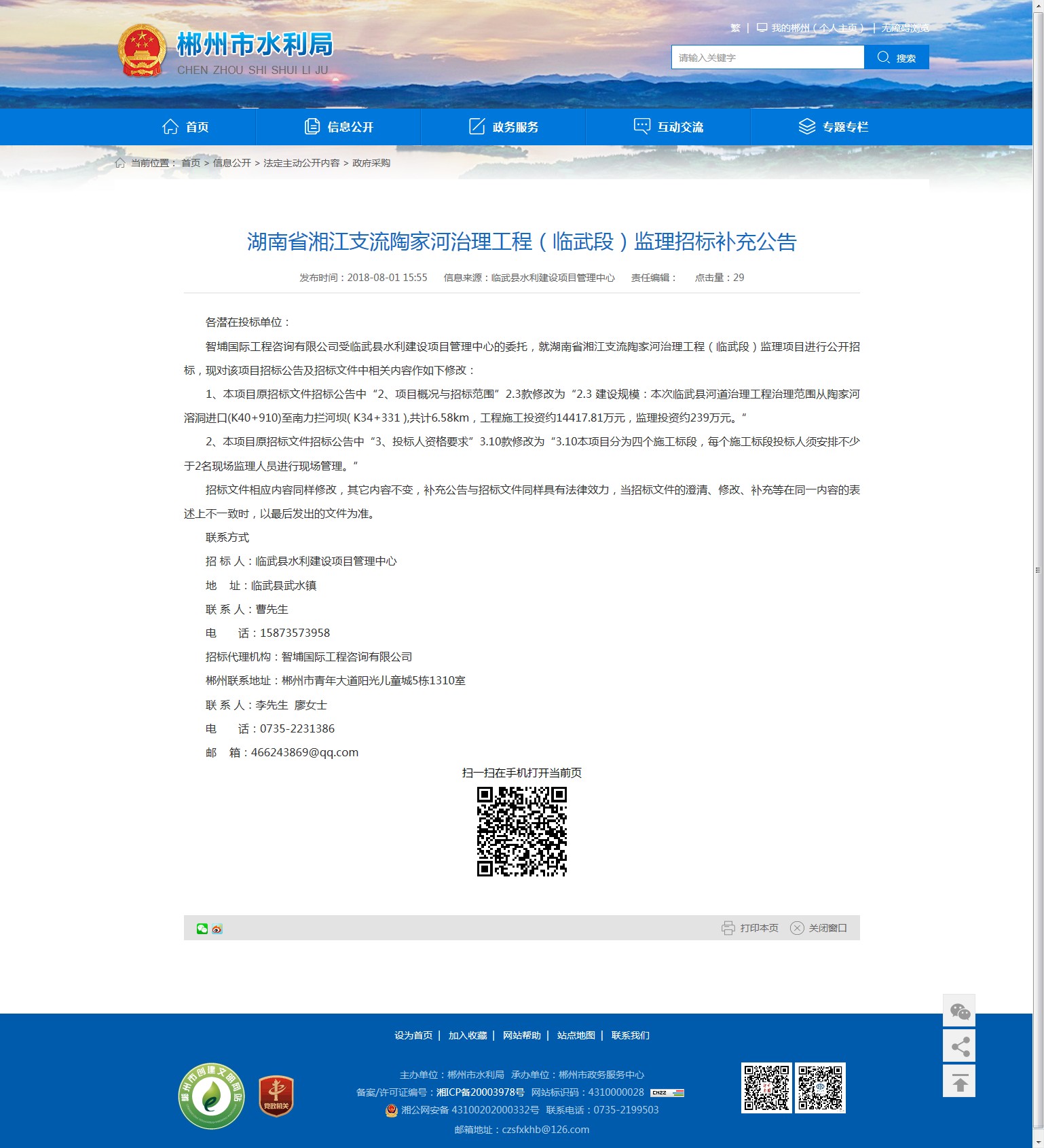Open the 信息公开 navigation menu item
Image resolution: width=1044 pixels, height=1148 pixels.
339,127
